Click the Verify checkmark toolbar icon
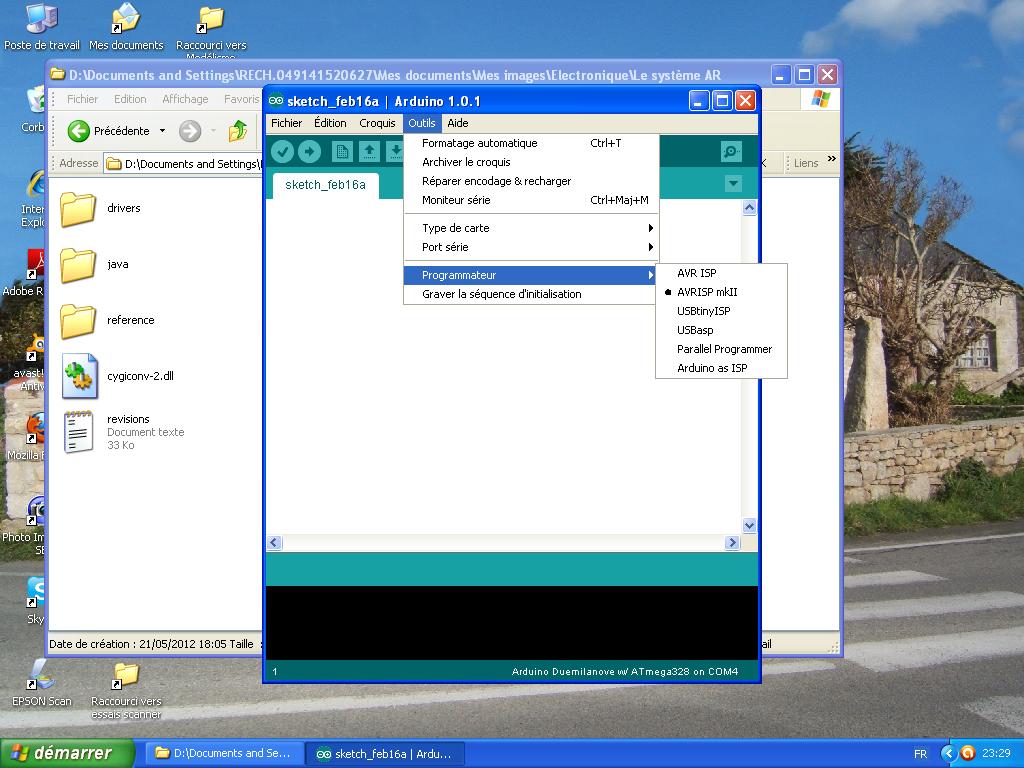The height and width of the screenshot is (768, 1024). click(283, 151)
